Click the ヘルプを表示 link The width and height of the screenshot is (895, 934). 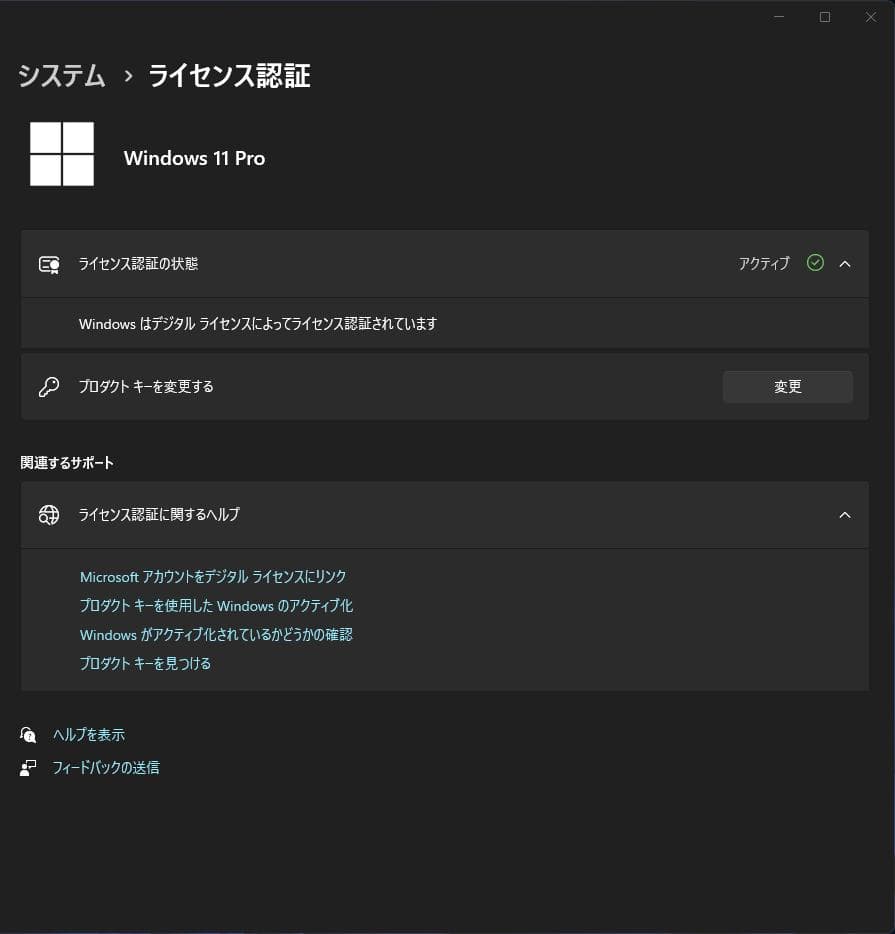click(87, 734)
